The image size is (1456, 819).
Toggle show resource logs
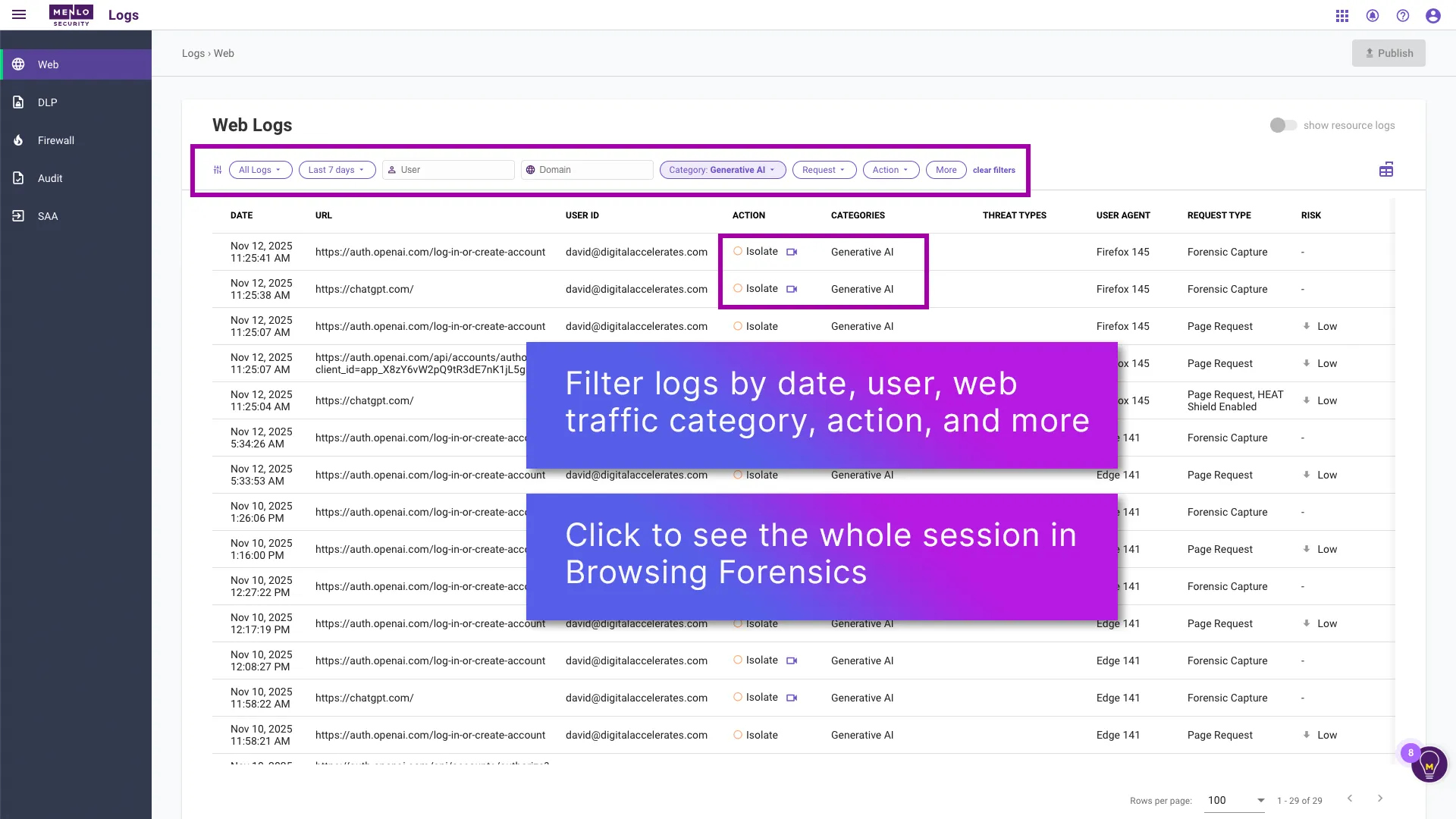1283,125
